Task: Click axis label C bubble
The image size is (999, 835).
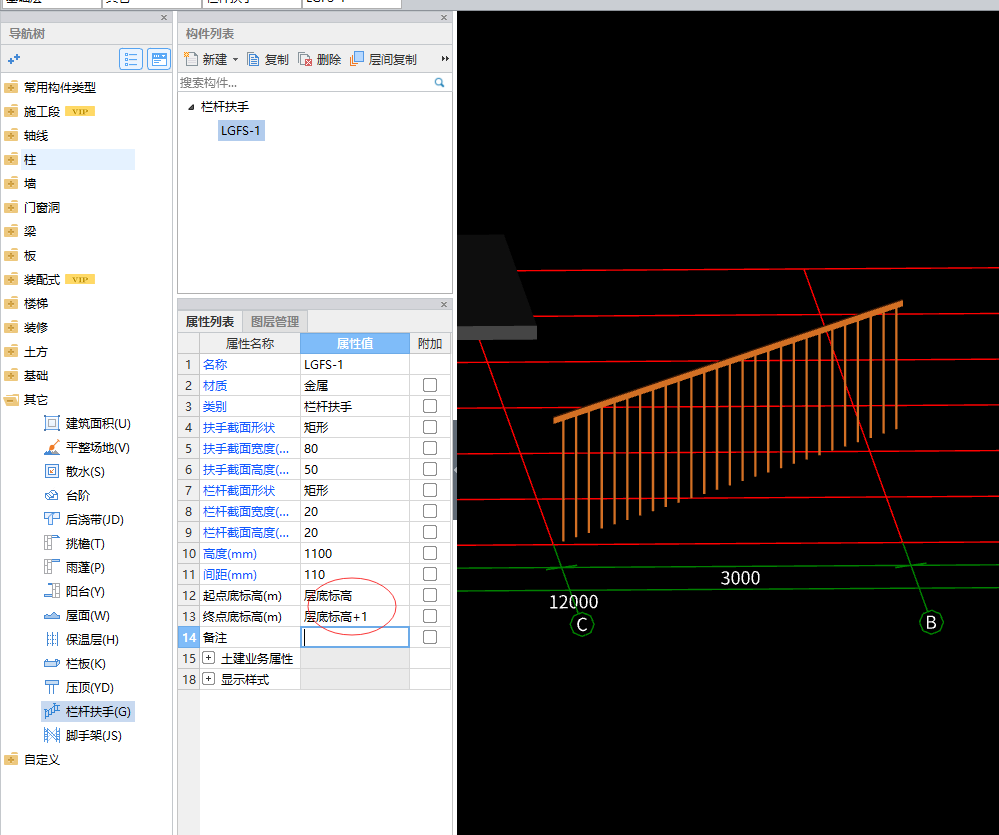Action: 582,624
